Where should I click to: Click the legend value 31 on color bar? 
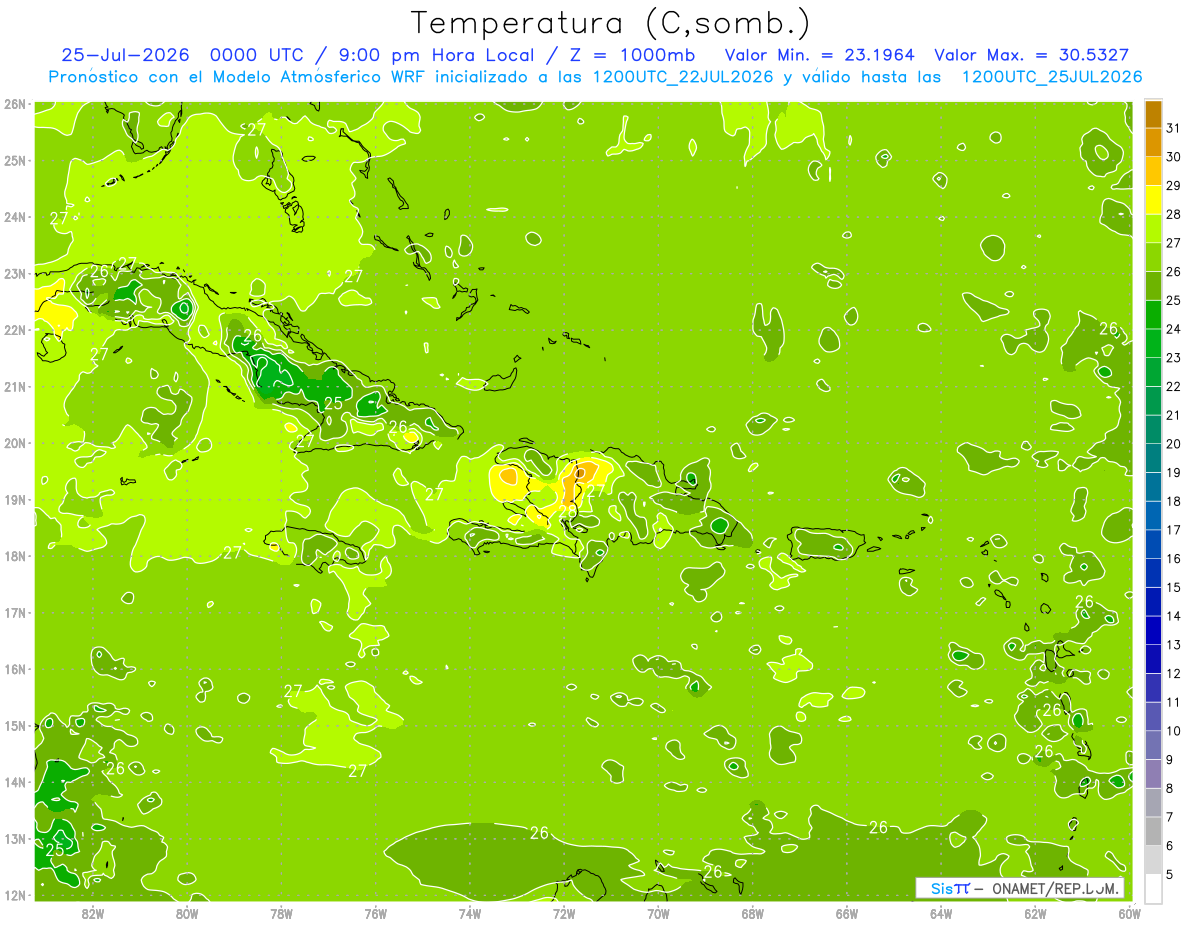(x=1173, y=128)
